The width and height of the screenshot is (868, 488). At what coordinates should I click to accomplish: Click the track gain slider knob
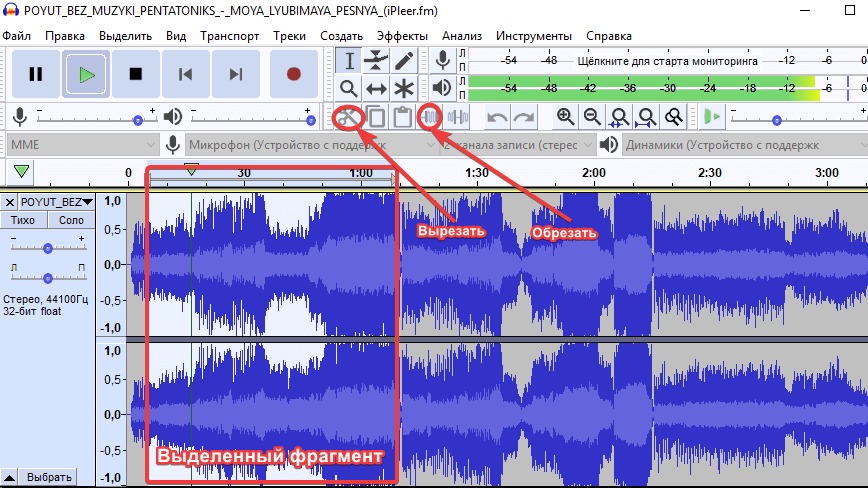coord(47,246)
